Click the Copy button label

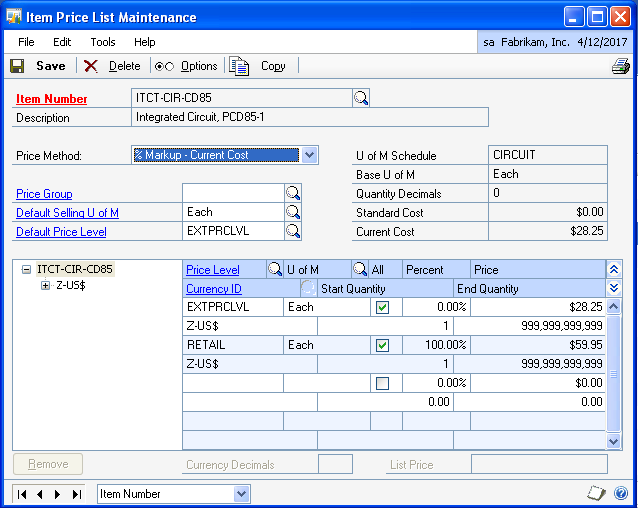click(273, 66)
